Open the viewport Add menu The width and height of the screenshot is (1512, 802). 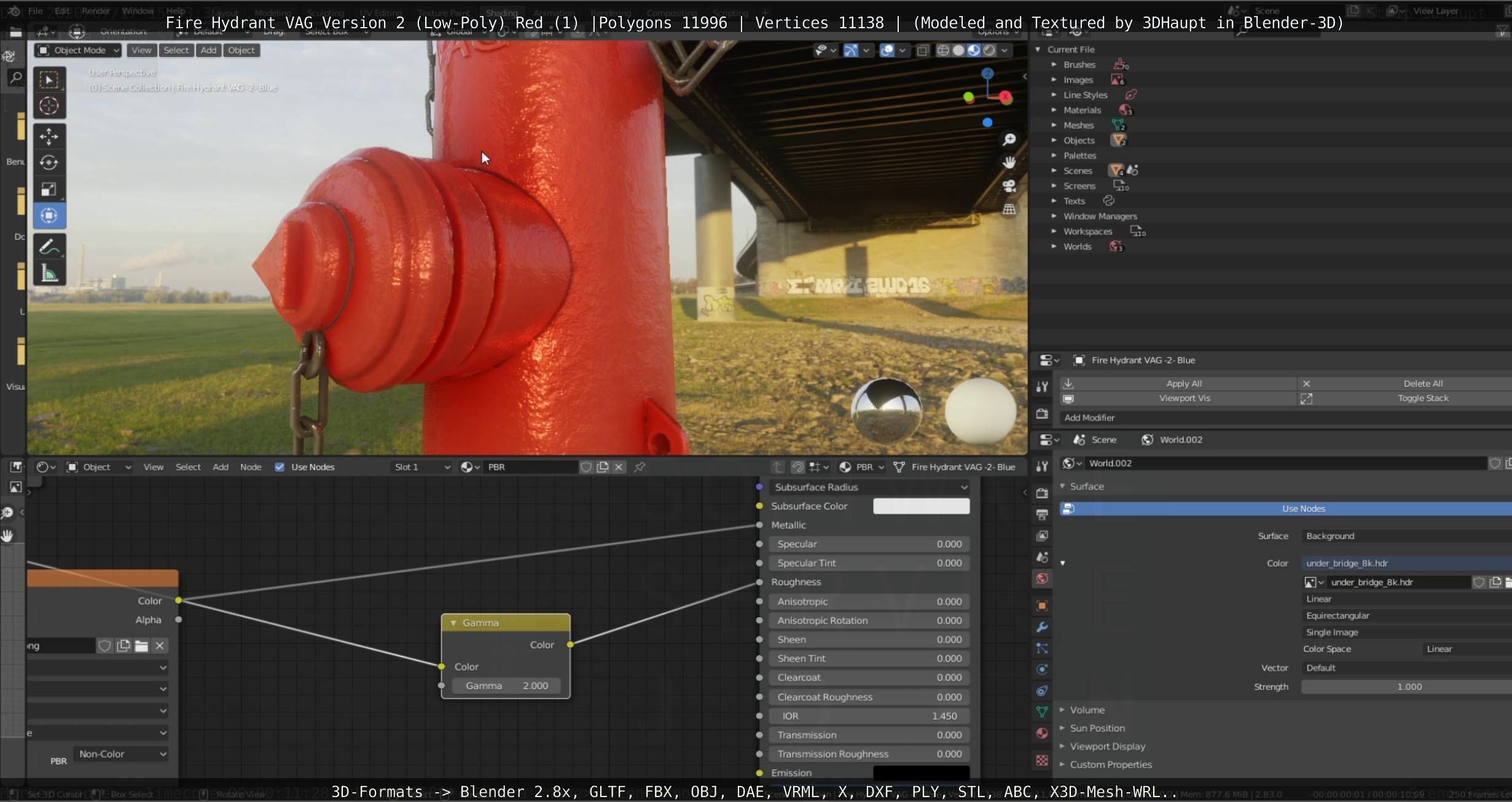point(208,50)
